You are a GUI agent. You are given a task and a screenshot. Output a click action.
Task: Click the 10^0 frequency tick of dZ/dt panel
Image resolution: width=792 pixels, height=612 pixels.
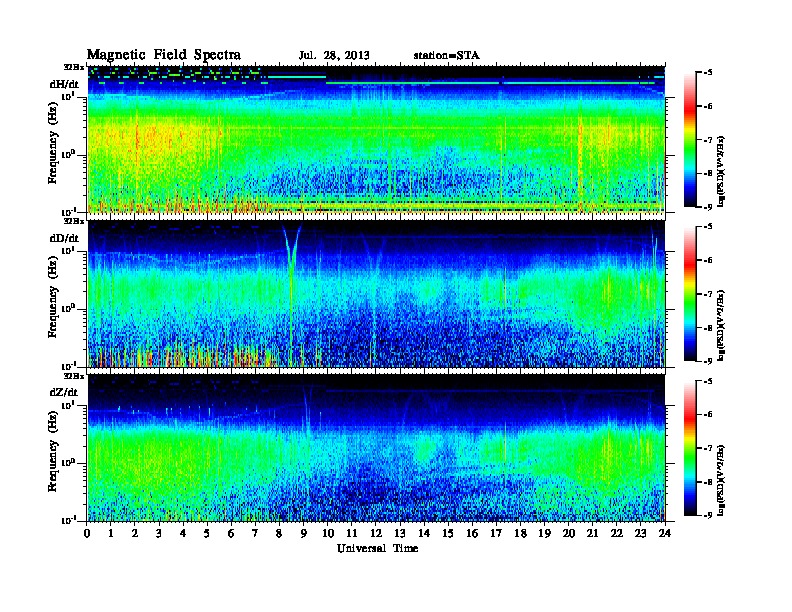coord(68,462)
